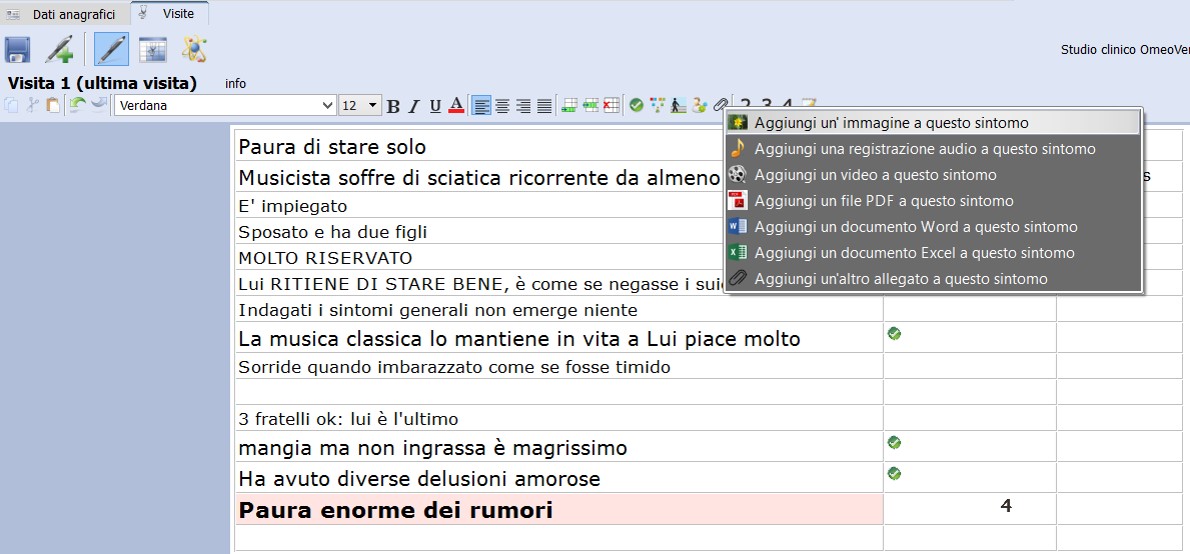Click the red font color button

(456, 106)
